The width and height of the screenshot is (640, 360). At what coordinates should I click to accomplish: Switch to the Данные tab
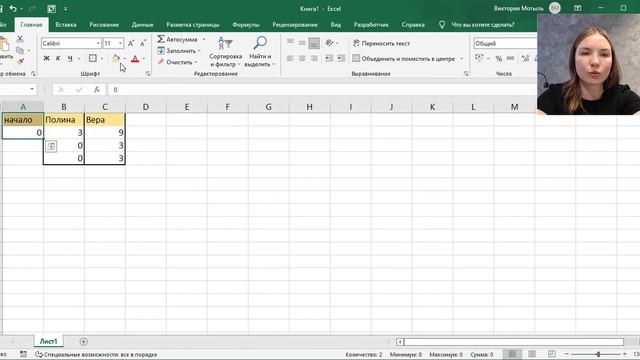click(x=142, y=25)
